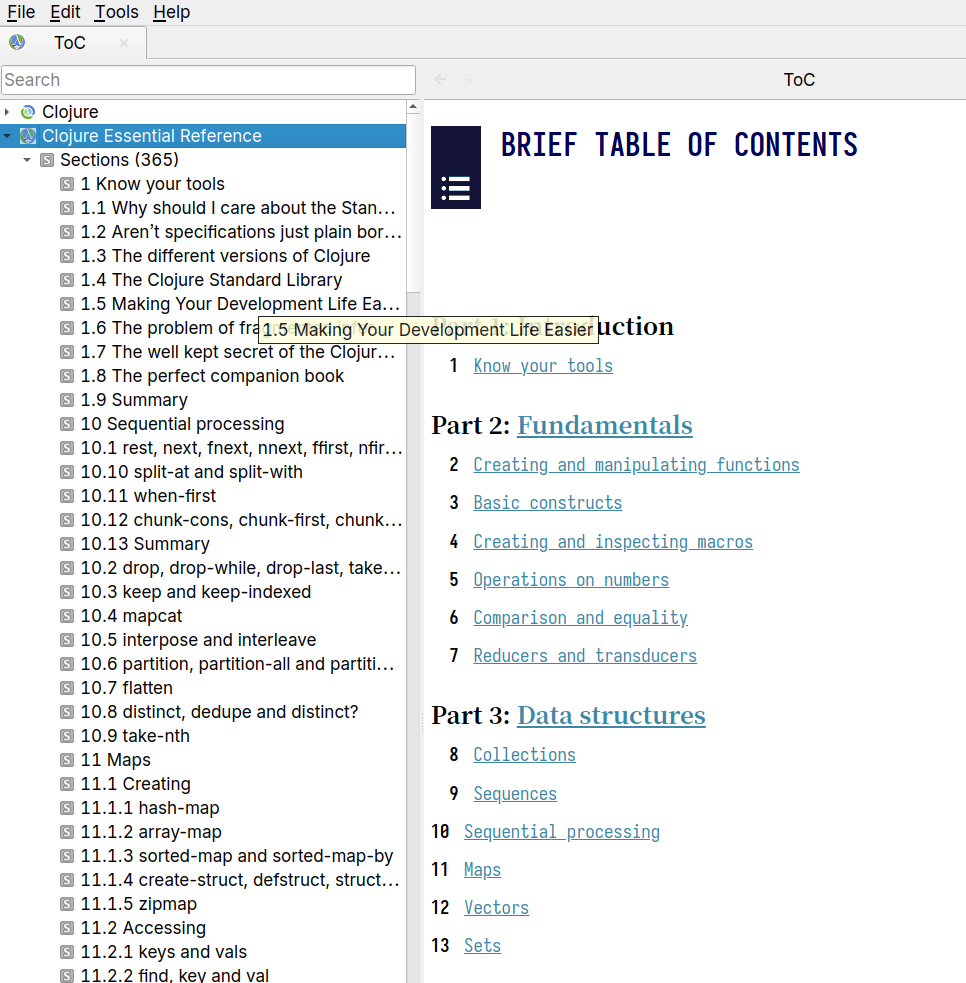Collapse the Clojure Essential Reference docset

[7, 136]
